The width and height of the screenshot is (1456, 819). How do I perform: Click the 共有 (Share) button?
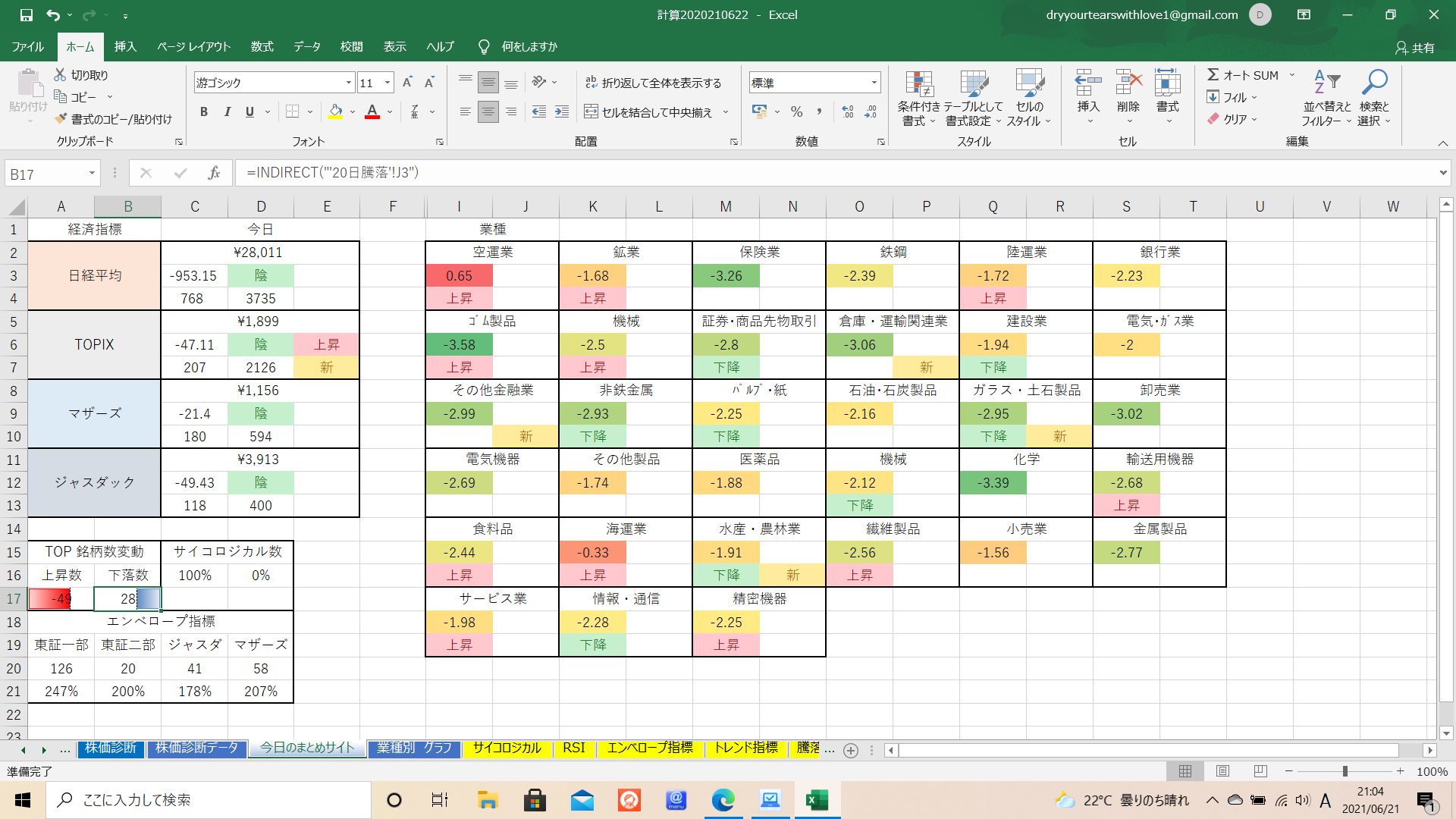click(1414, 48)
